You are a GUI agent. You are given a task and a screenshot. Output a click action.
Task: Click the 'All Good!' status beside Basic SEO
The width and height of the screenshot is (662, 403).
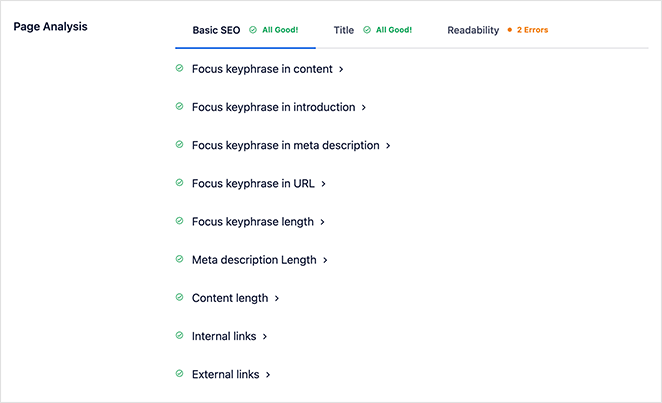(280, 30)
